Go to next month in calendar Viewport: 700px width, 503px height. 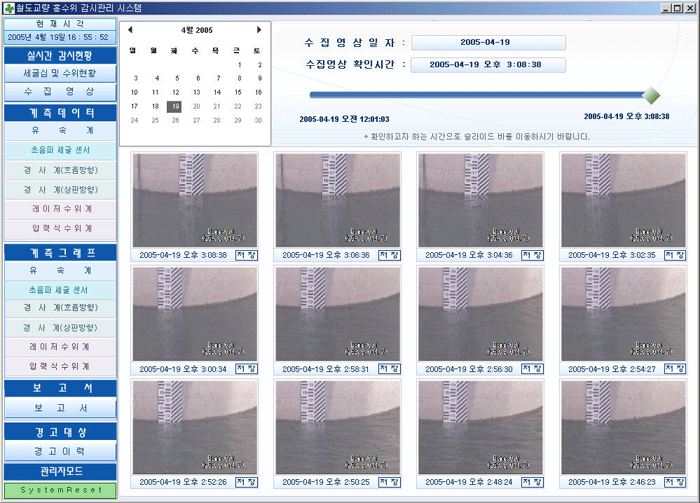tap(260, 30)
